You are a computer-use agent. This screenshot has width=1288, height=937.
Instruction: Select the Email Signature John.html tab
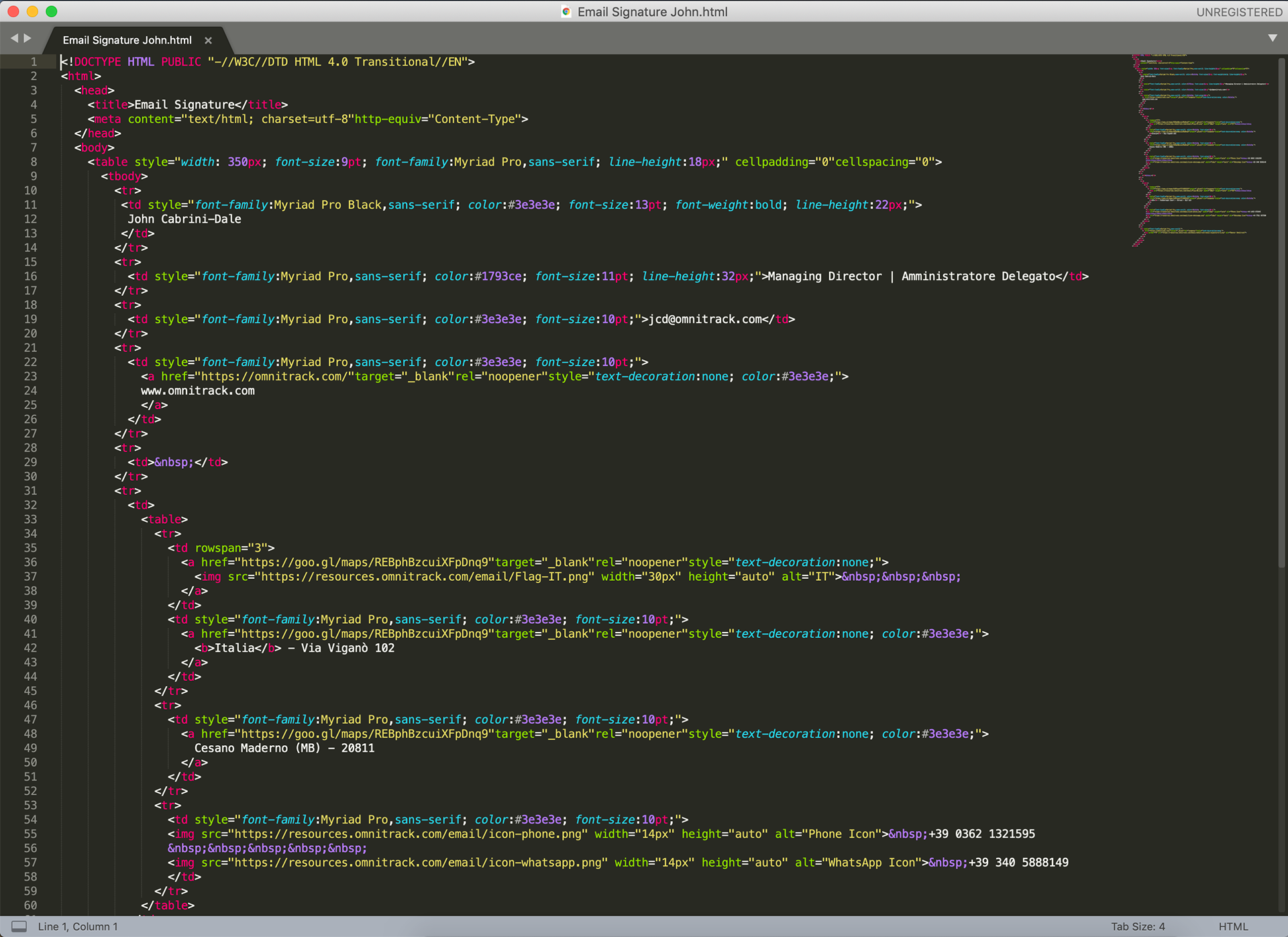coord(127,40)
